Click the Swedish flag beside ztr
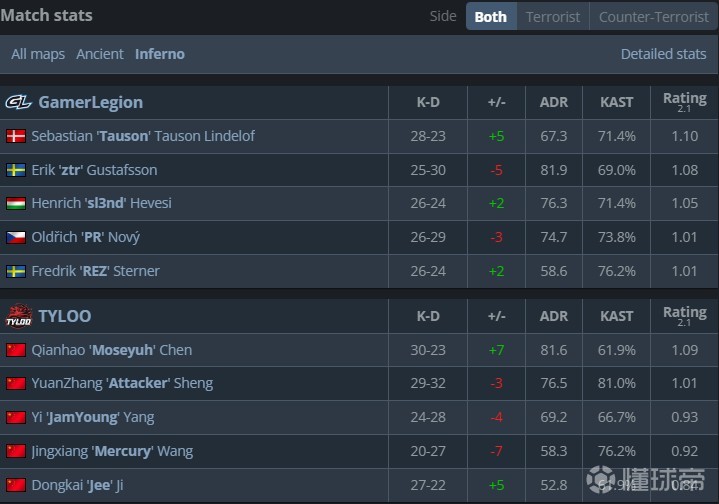This screenshot has height=504, width=719. tap(16, 170)
